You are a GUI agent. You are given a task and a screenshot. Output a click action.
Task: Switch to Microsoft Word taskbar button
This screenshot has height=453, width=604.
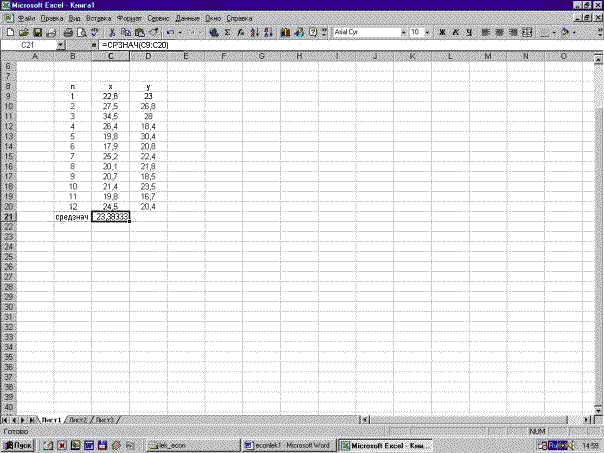287,444
